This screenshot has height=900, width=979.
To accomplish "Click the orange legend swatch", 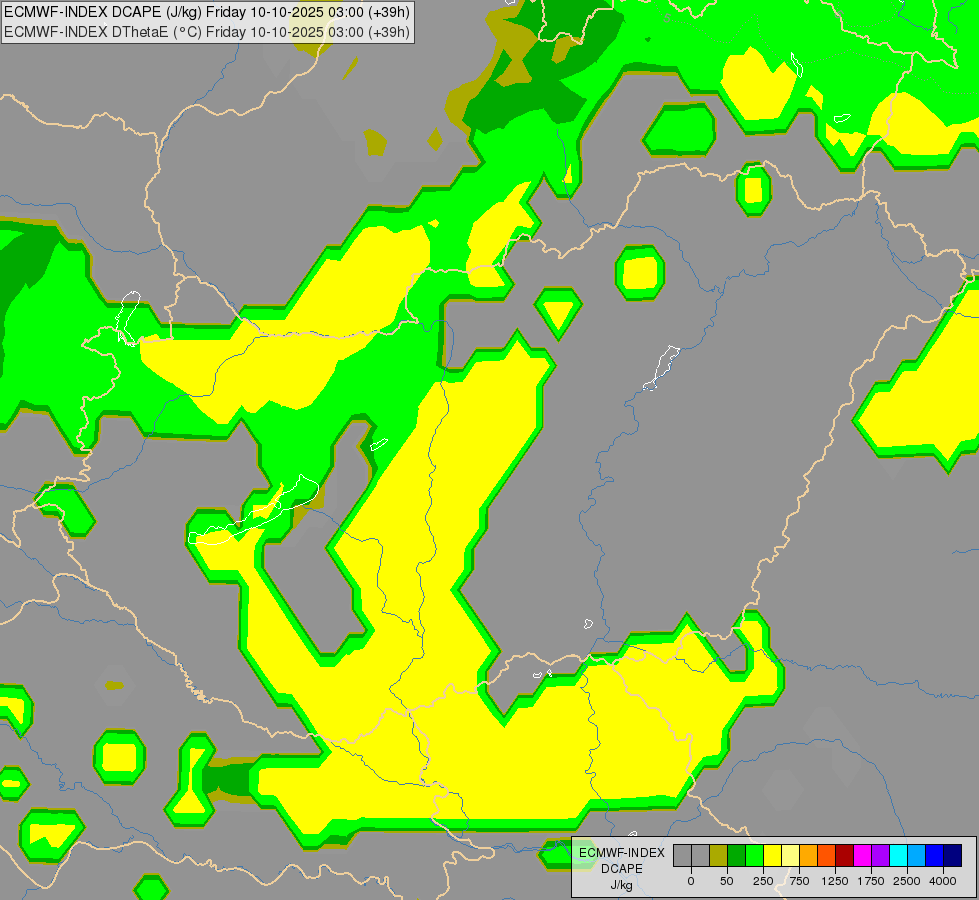I will click(x=809, y=855).
